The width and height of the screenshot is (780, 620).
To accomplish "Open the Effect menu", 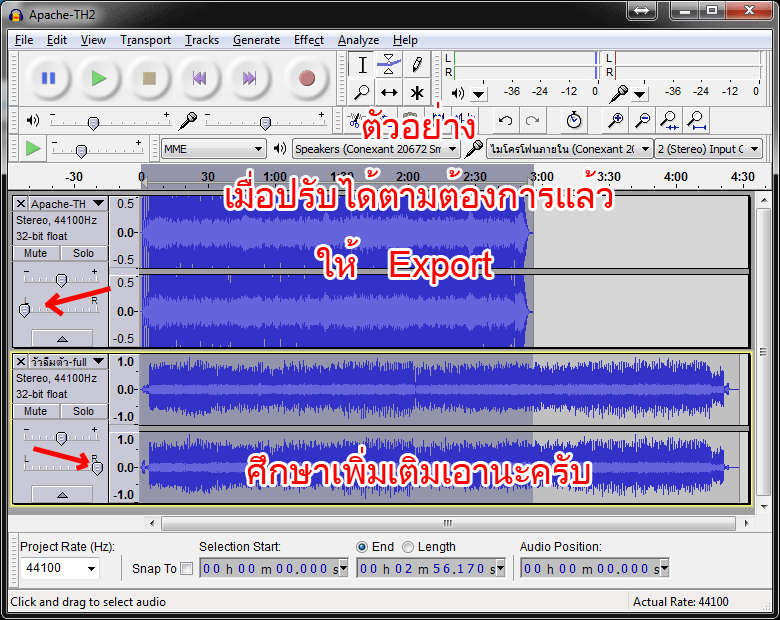I will [x=308, y=40].
